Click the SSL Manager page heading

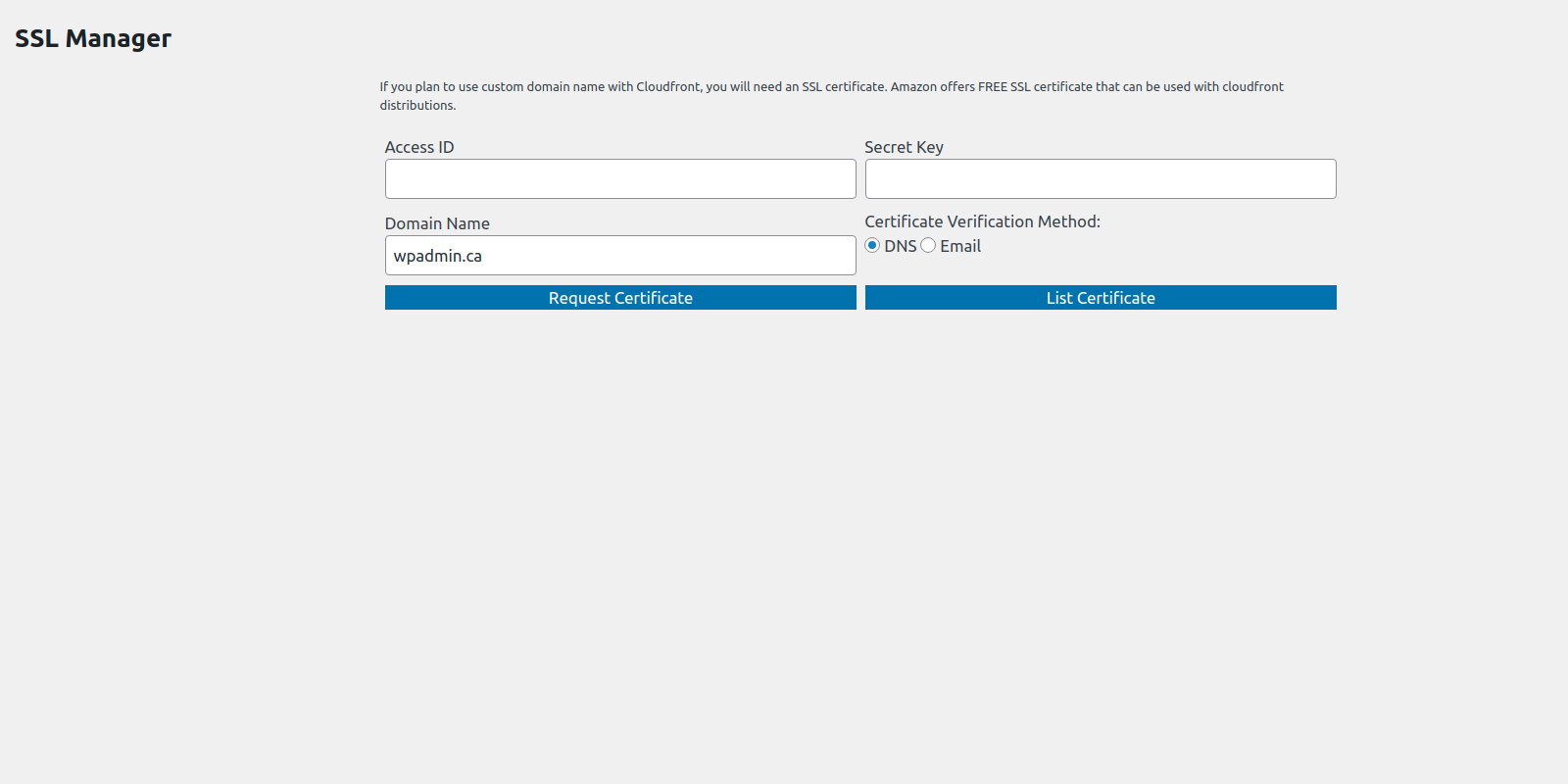tap(93, 38)
